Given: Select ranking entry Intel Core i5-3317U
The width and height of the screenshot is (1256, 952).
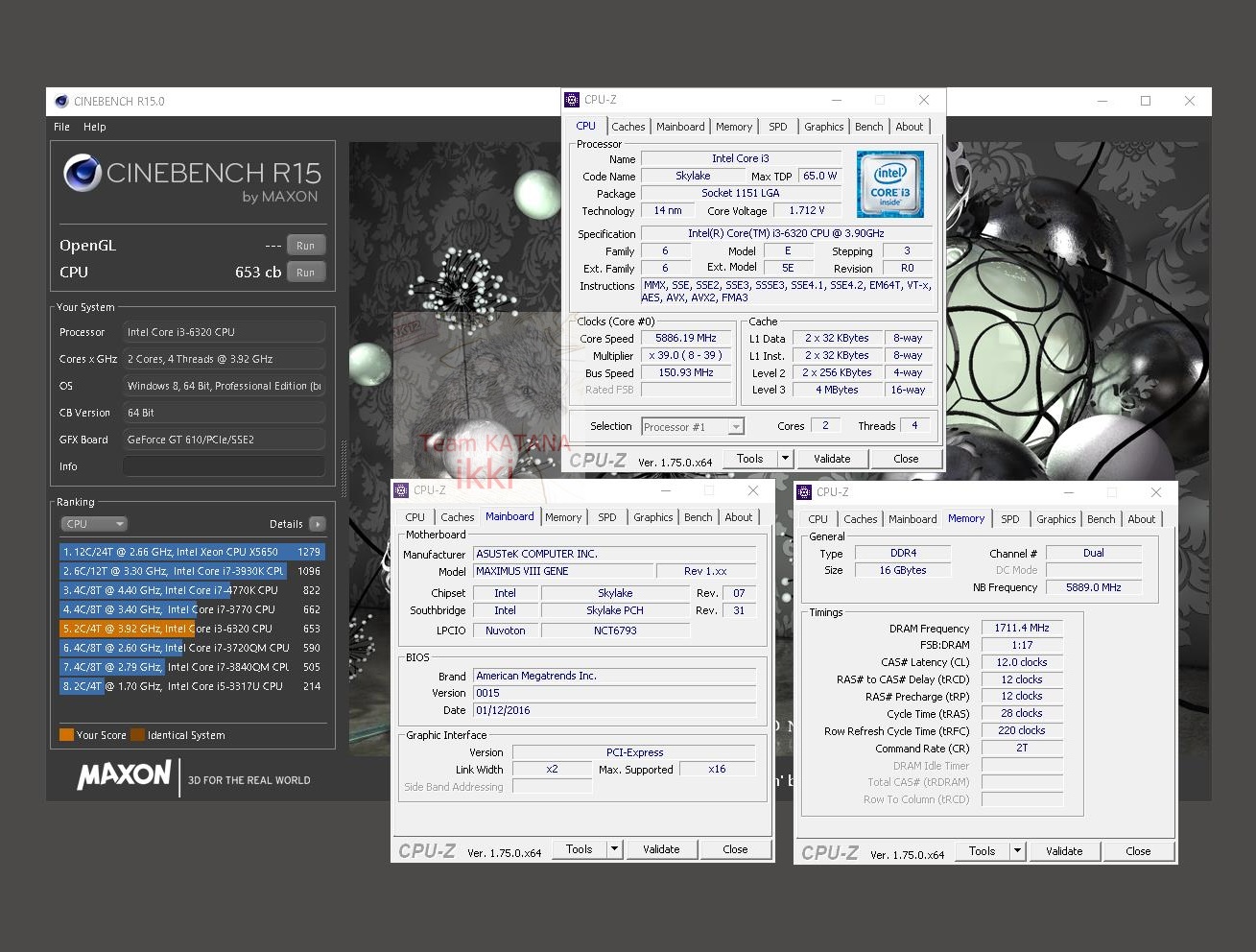Looking at the screenshot, I should tap(192, 686).
